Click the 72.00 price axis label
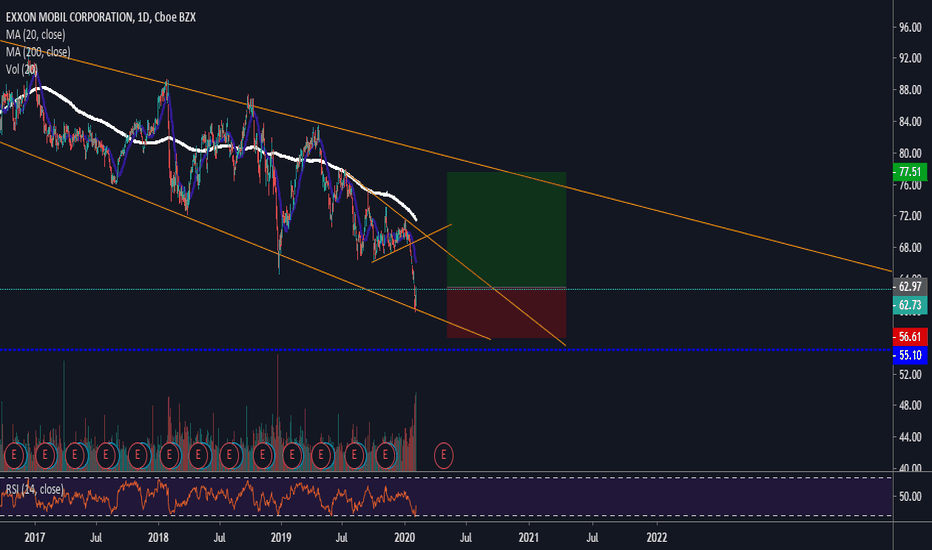The image size is (932, 550). (x=910, y=216)
